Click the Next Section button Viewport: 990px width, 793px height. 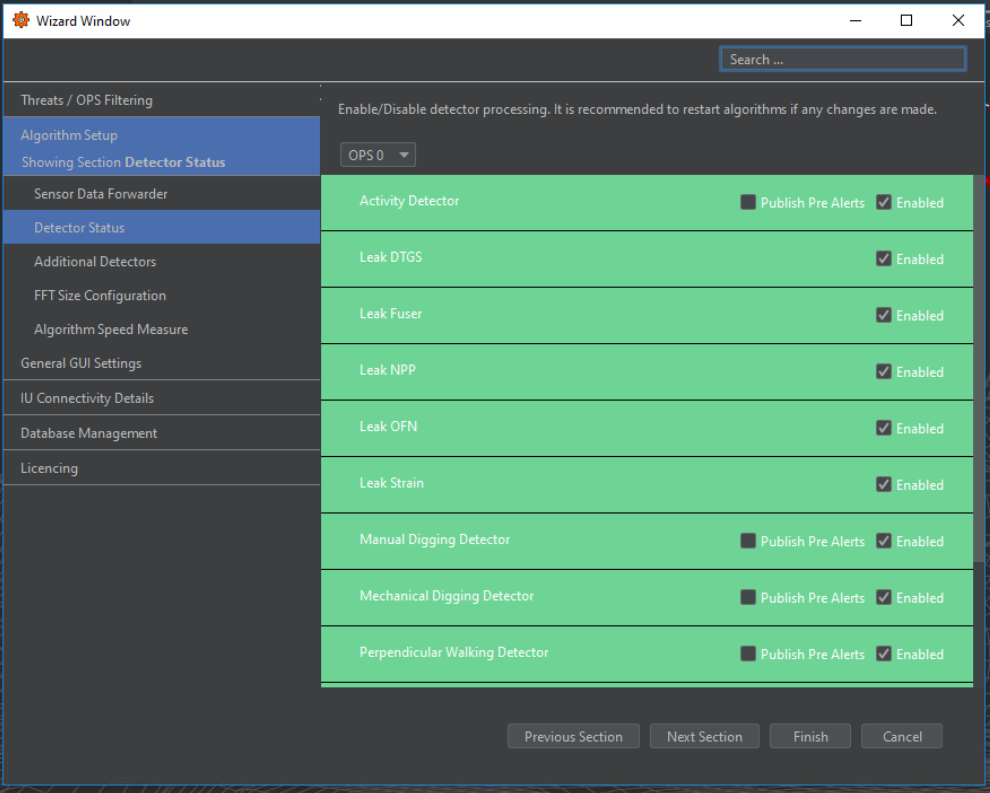[704, 737]
